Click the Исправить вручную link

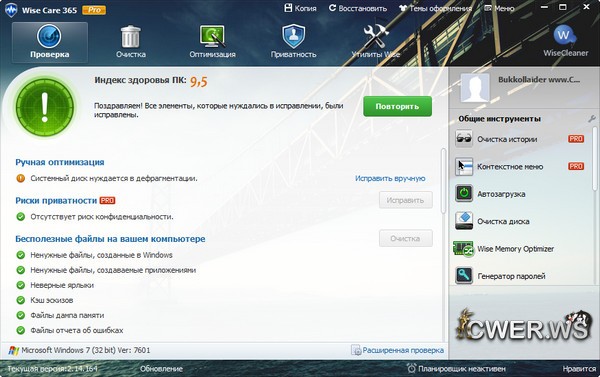[390, 178]
